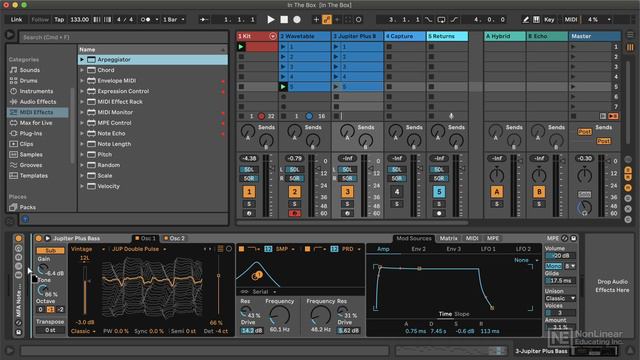This screenshot has height=360, width=640.
Task: Enable MIDI Arrangement Overdub plus icon
Action: pos(316,19)
